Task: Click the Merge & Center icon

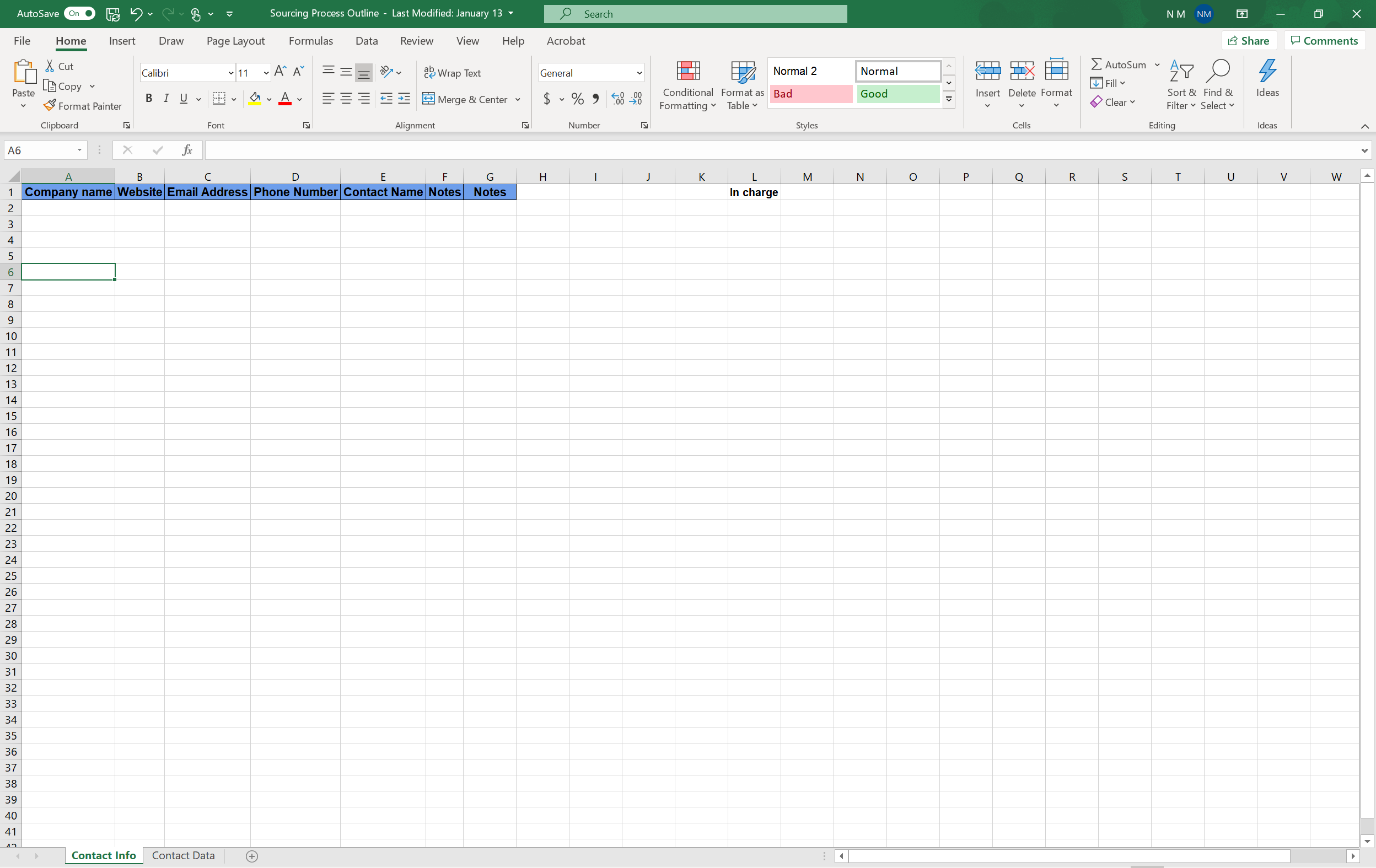Action: pos(428,99)
